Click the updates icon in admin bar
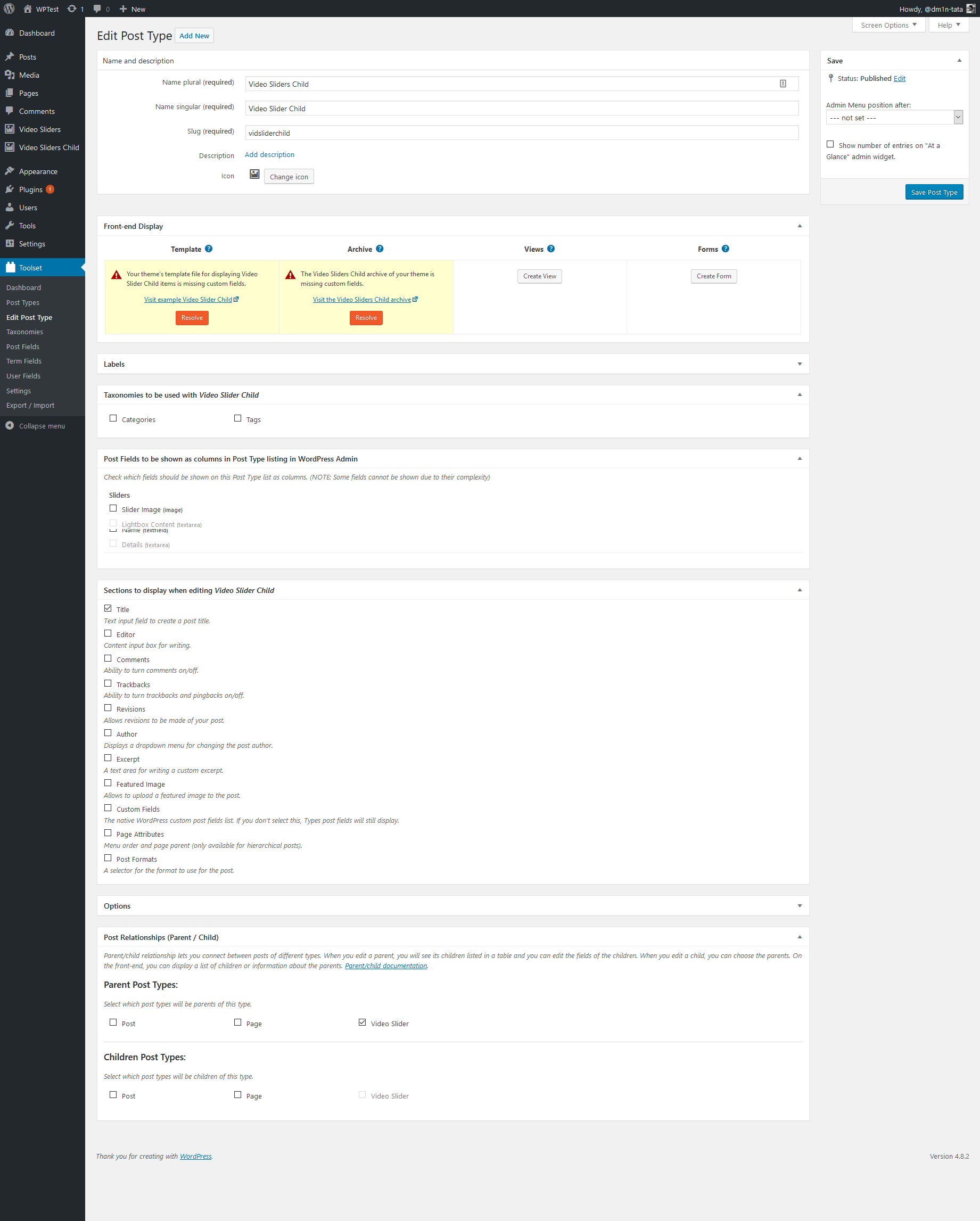Image resolution: width=980 pixels, height=1221 pixels. [71, 9]
